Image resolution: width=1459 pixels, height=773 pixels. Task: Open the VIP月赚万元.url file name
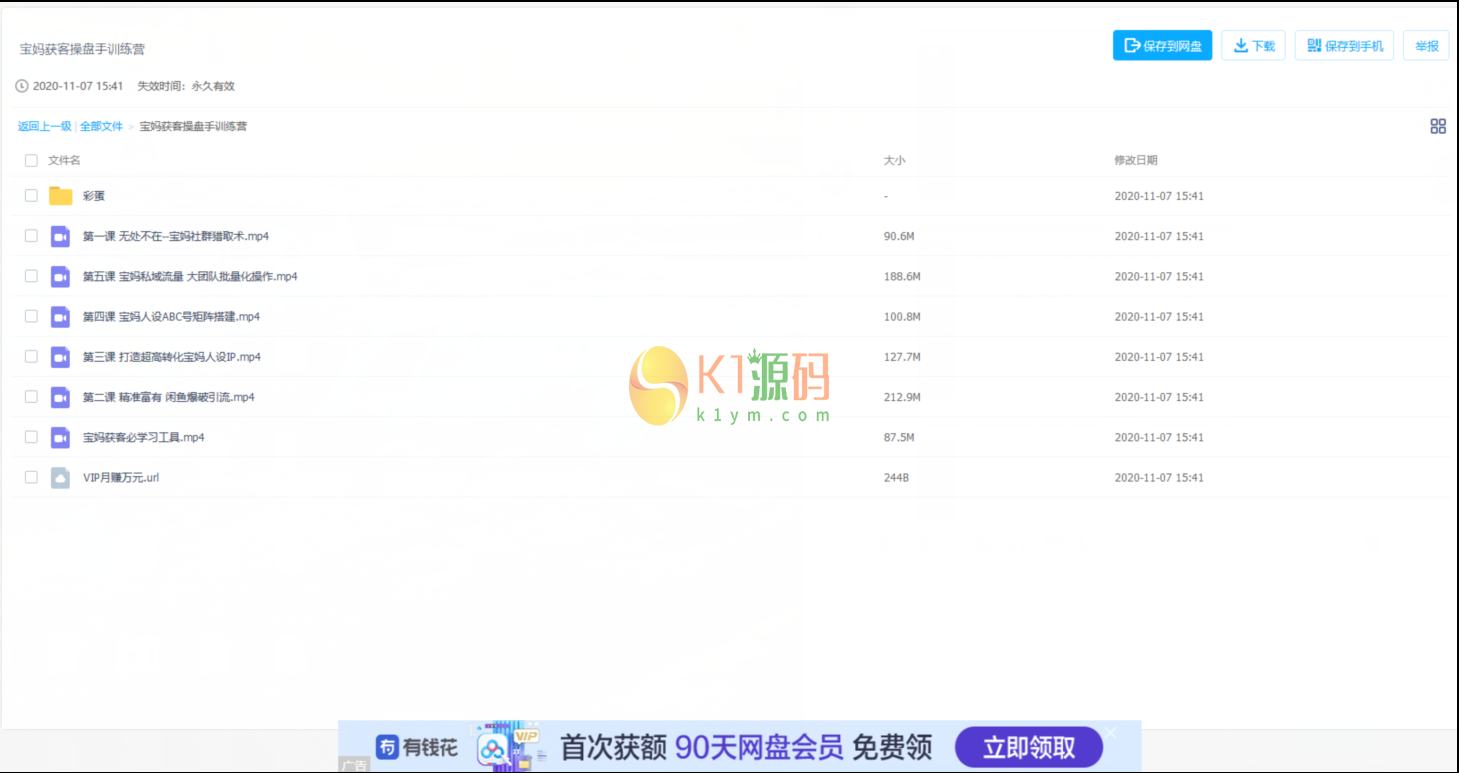click(x=121, y=478)
